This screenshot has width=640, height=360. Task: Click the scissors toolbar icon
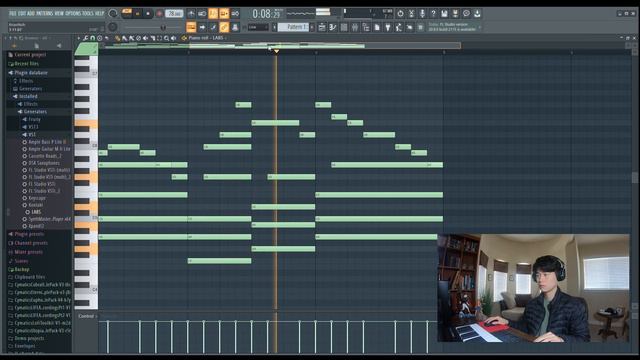pos(411,13)
